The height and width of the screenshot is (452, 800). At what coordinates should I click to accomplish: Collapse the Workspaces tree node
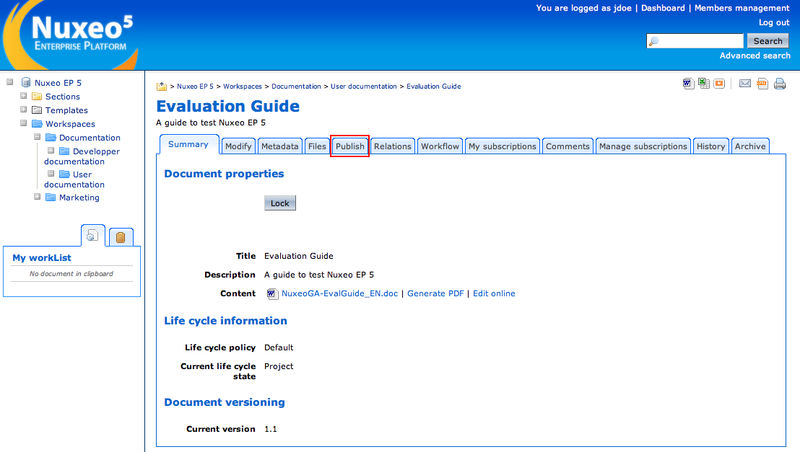(x=23, y=123)
